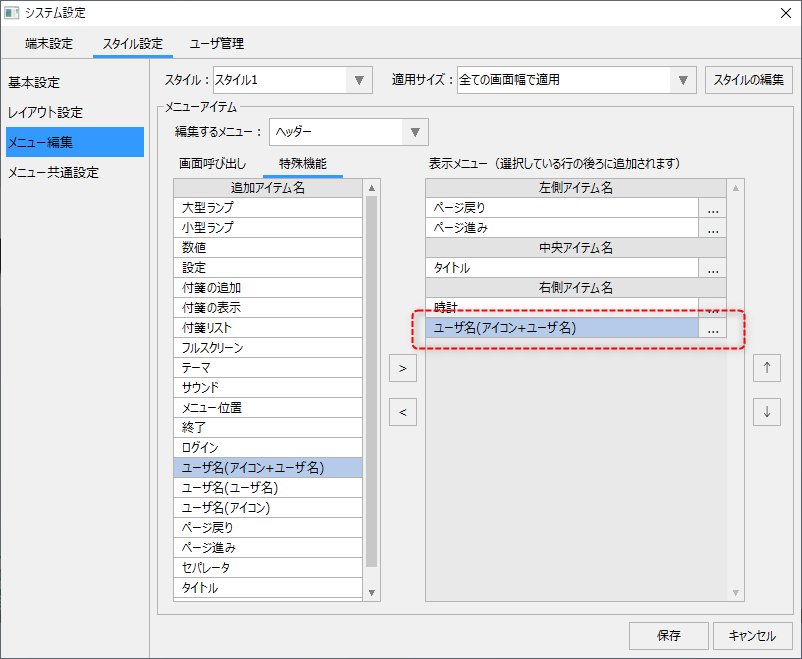
Task: Open ellipsis options for ページ進み row
Action: pos(712,228)
